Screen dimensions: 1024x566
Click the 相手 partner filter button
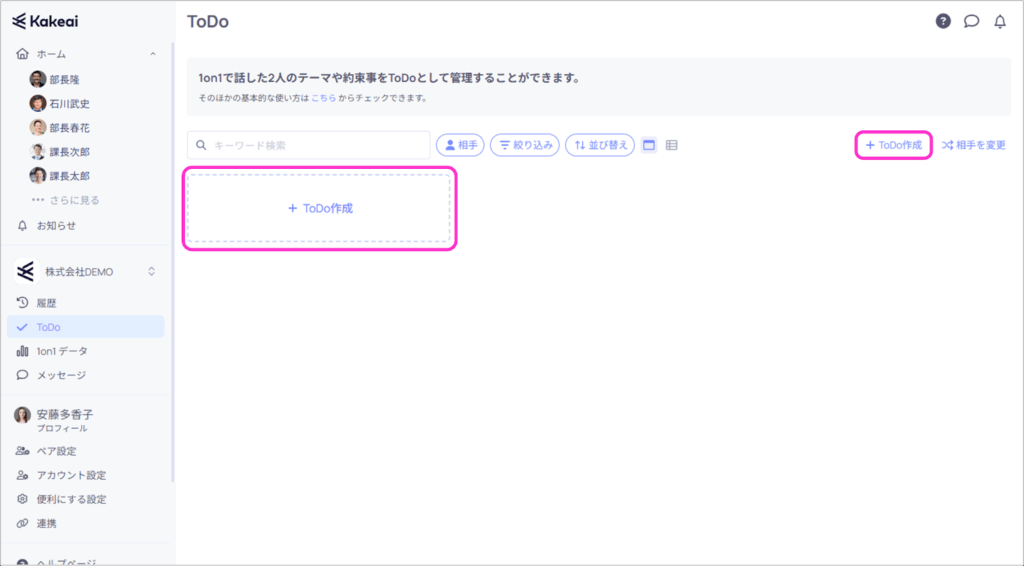coord(461,145)
